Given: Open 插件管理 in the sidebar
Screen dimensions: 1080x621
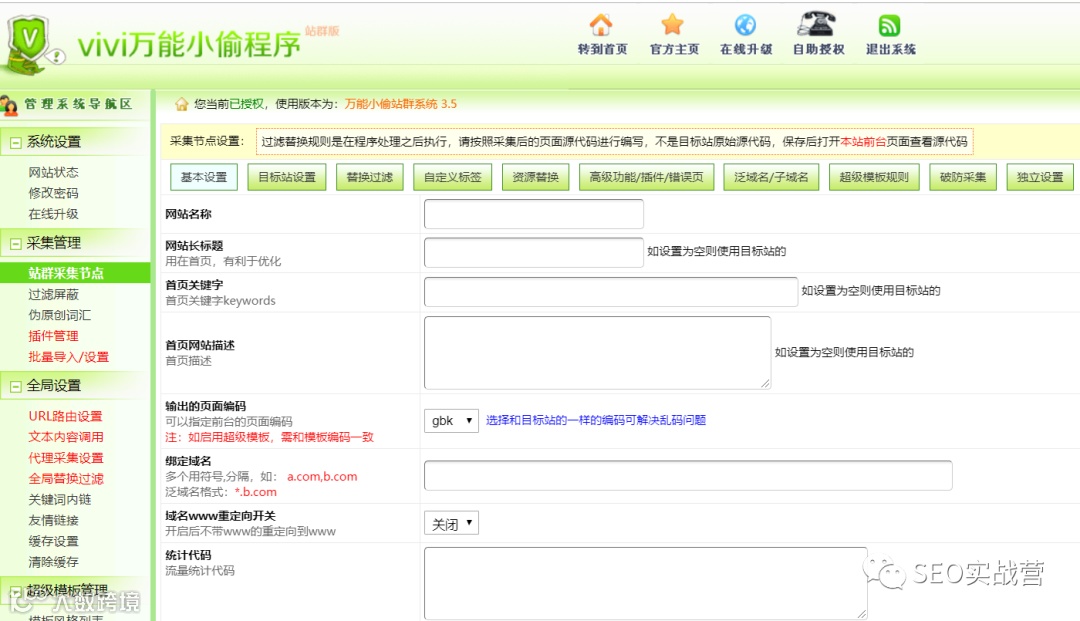Looking at the screenshot, I should pyautogui.click(x=53, y=336).
